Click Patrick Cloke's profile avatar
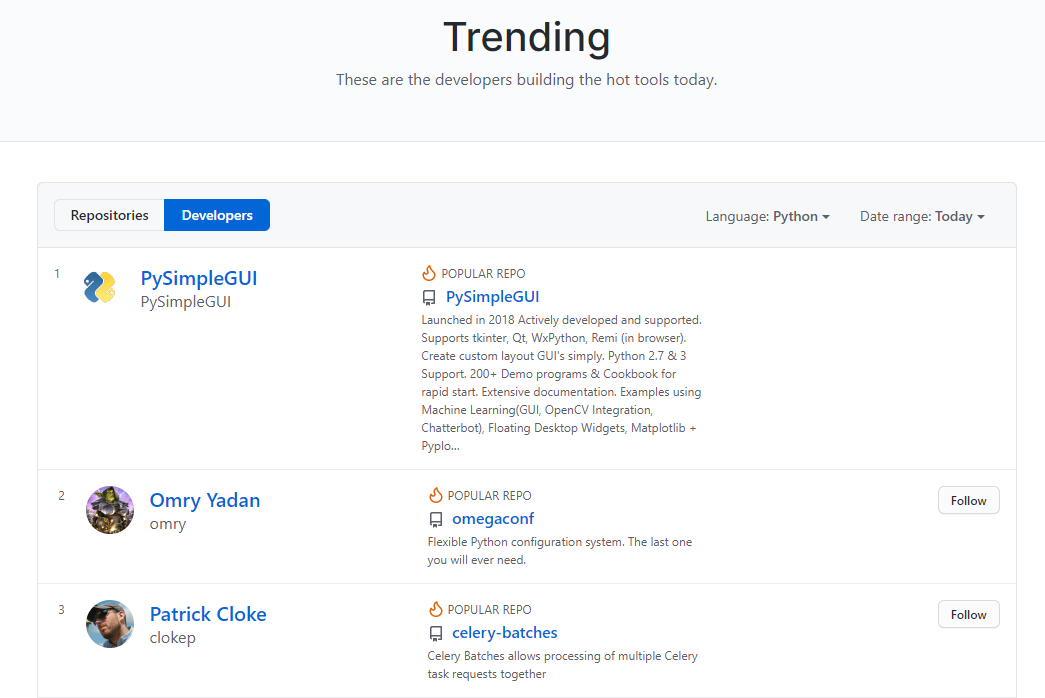 coord(110,624)
